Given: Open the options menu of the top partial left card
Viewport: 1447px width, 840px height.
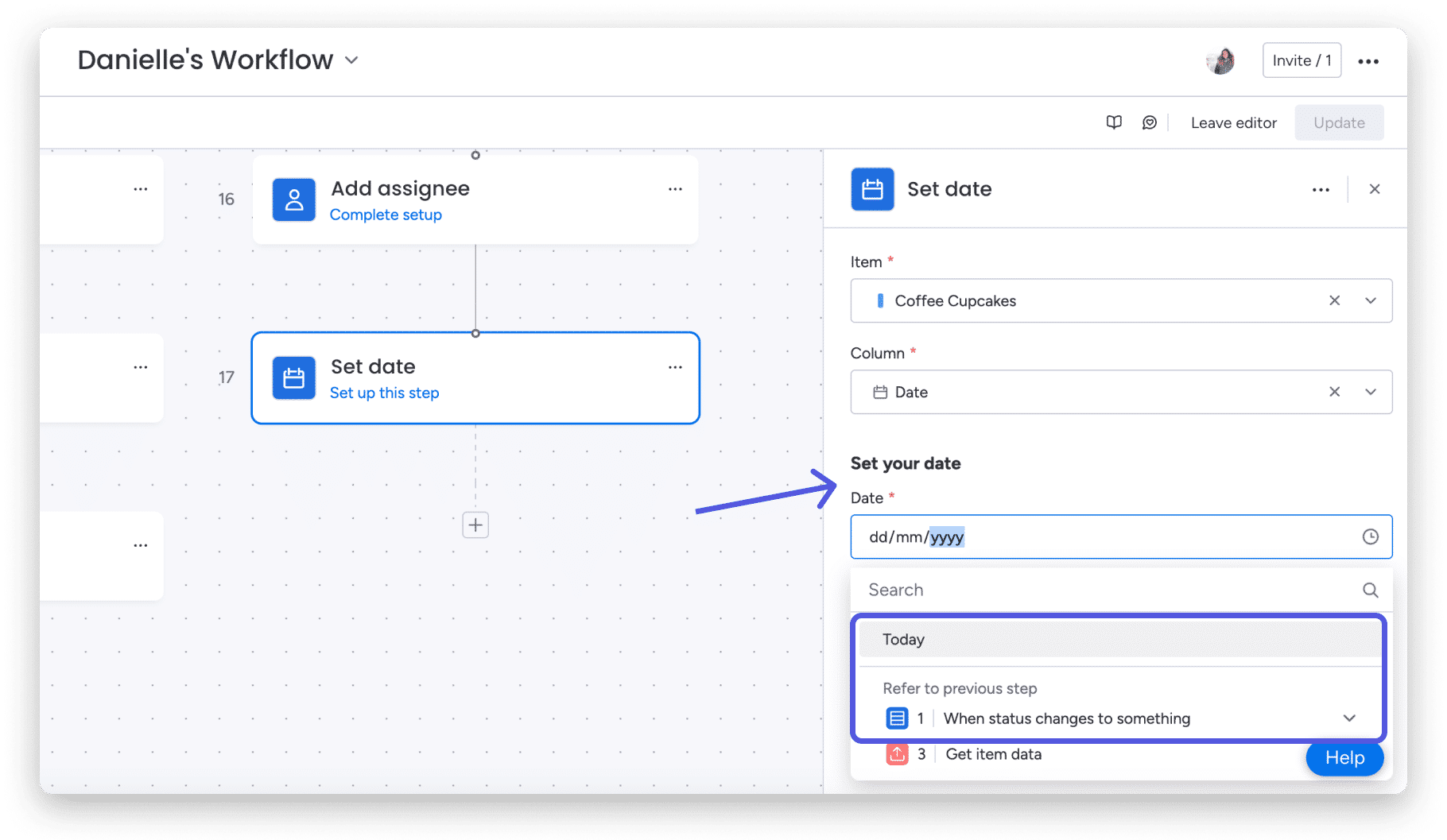Looking at the screenshot, I should (x=141, y=189).
